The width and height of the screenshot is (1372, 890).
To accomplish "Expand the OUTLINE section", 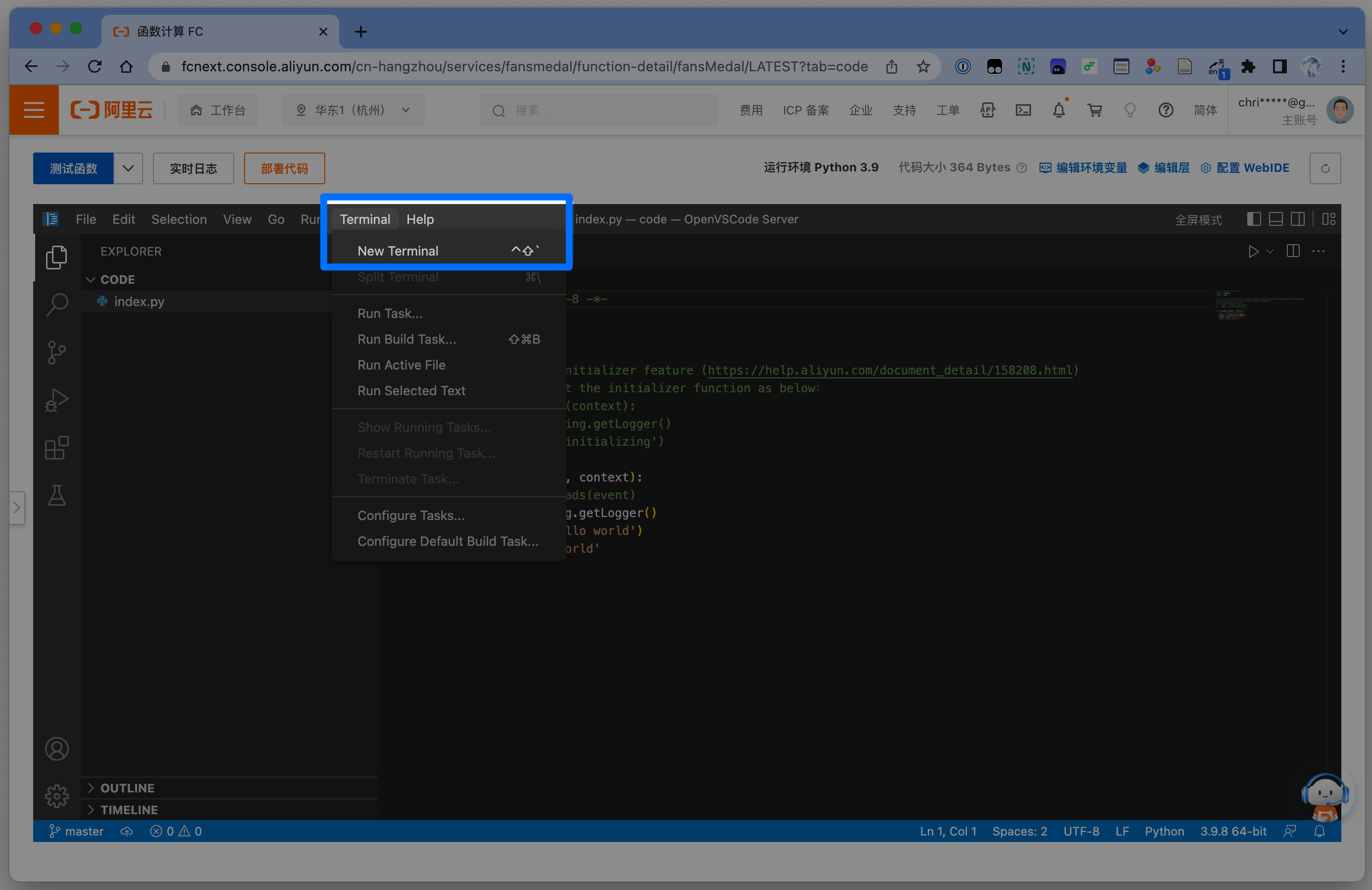I will [x=127, y=788].
